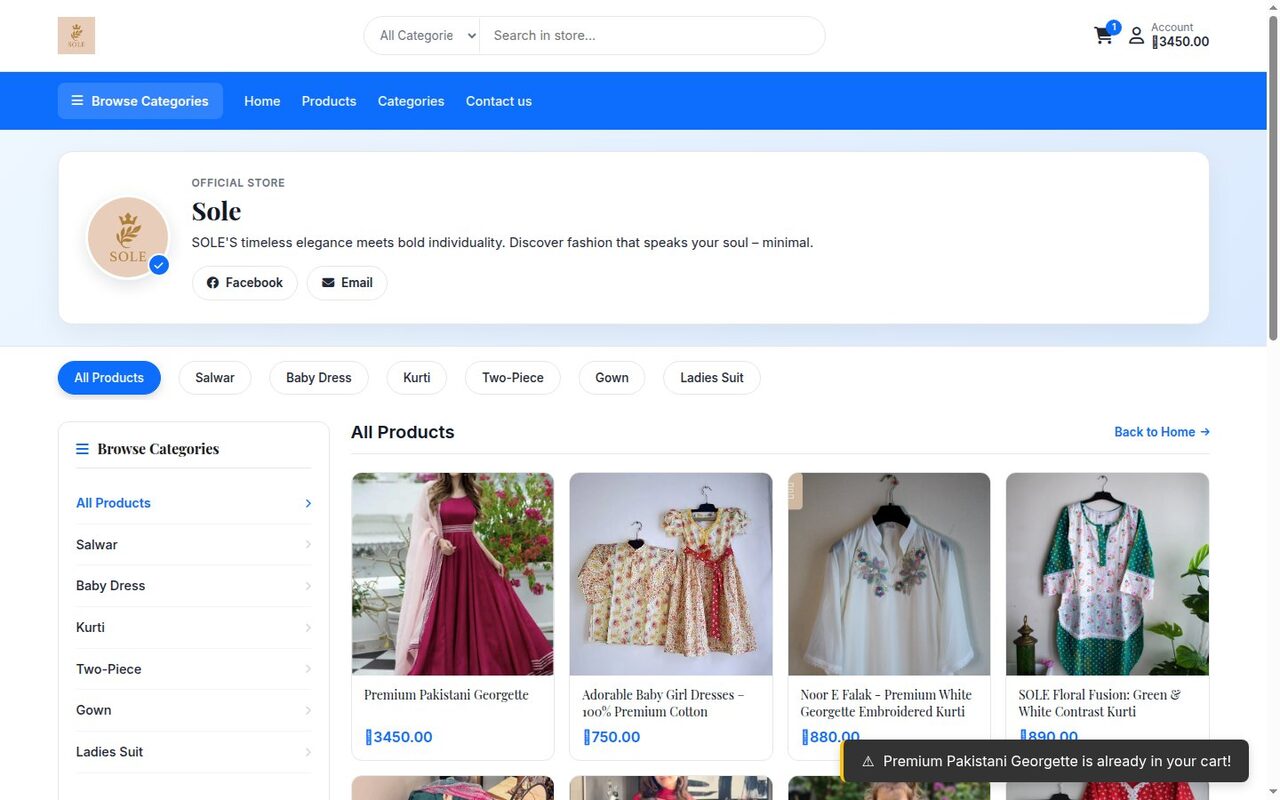The height and width of the screenshot is (800, 1280).
Task: Click the Facebook button
Action: click(x=245, y=283)
